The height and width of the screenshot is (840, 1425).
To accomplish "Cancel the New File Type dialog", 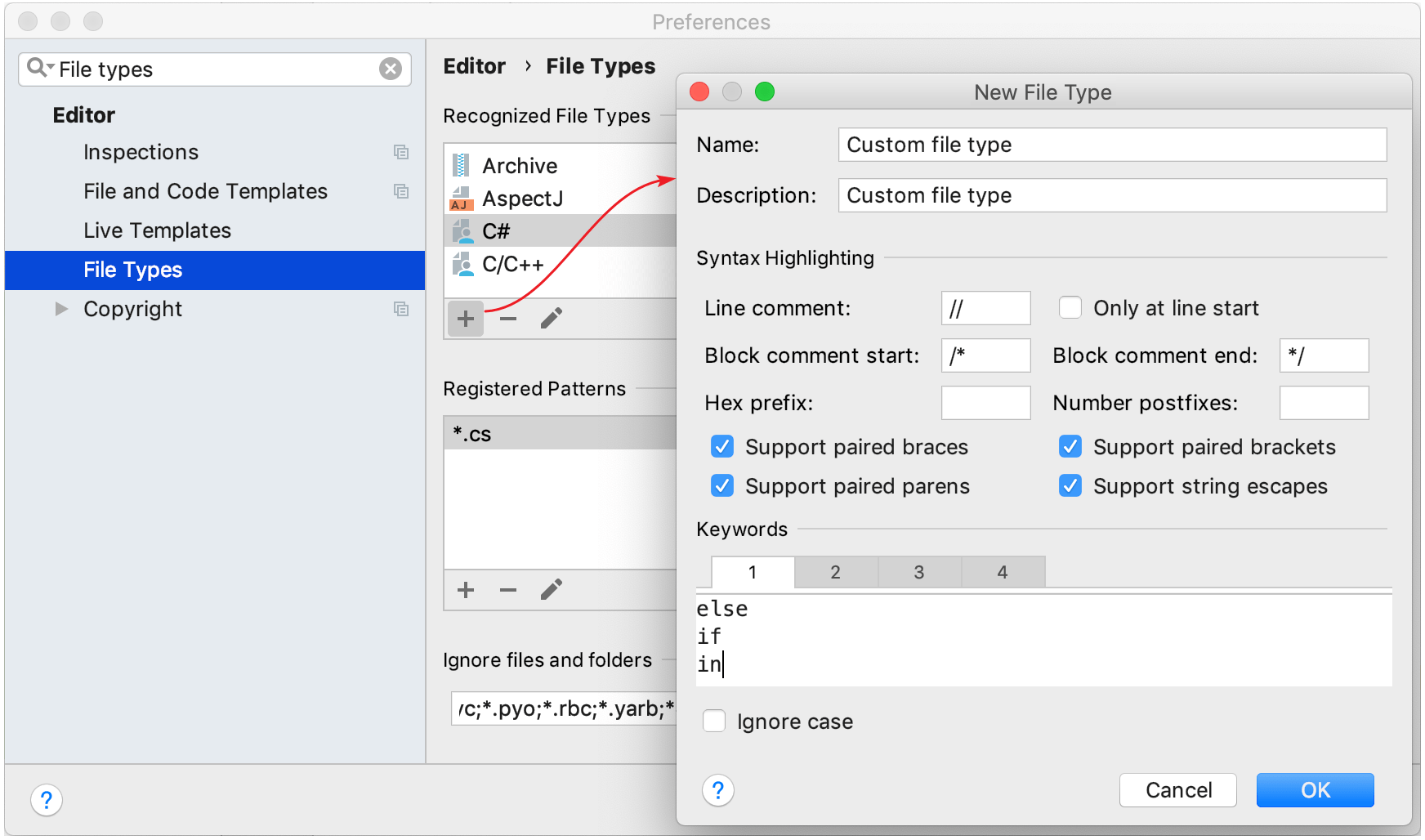I will pyautogui.click(x=1177, y=790).
